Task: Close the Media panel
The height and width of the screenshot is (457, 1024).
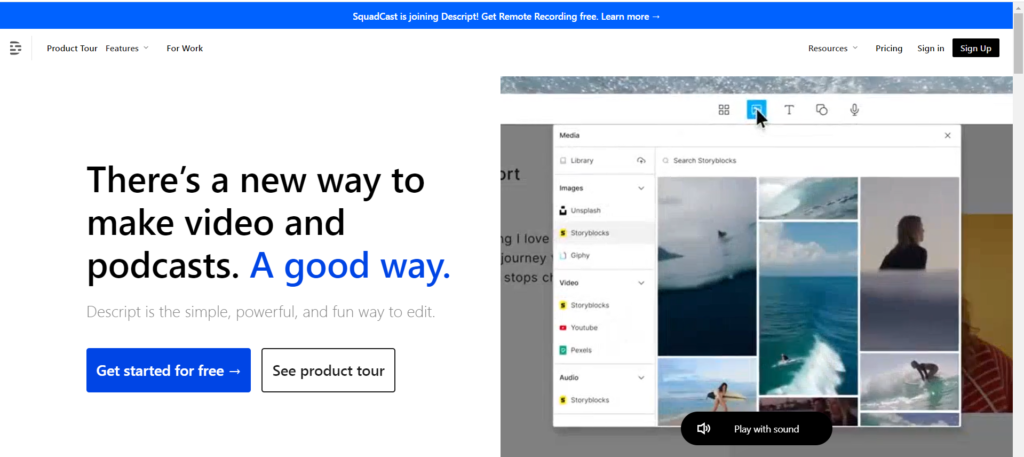Action: [x=948, y=136]
